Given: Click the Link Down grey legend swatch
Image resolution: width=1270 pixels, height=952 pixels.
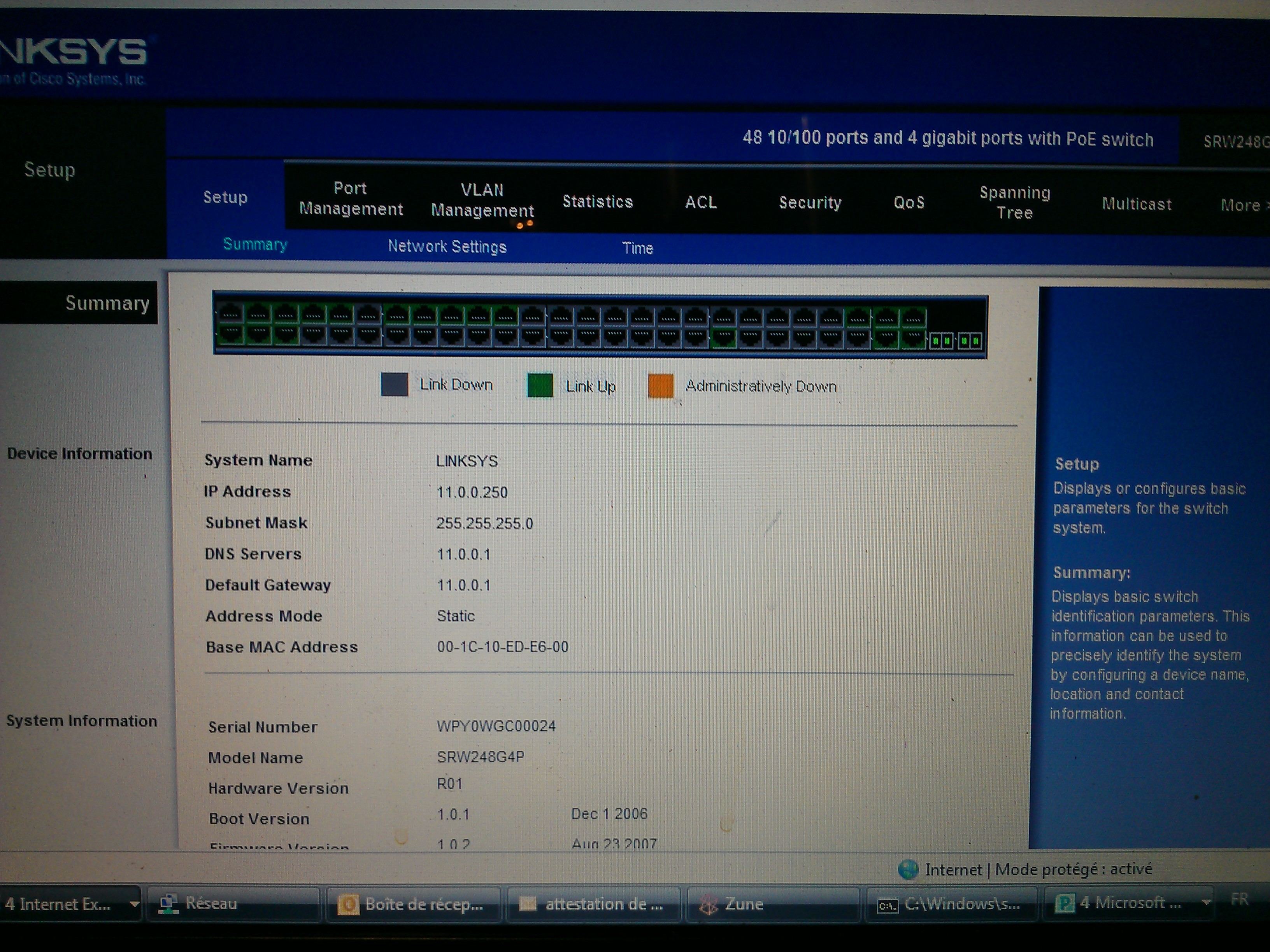Looking at the screenshot, I should (395, 384).
